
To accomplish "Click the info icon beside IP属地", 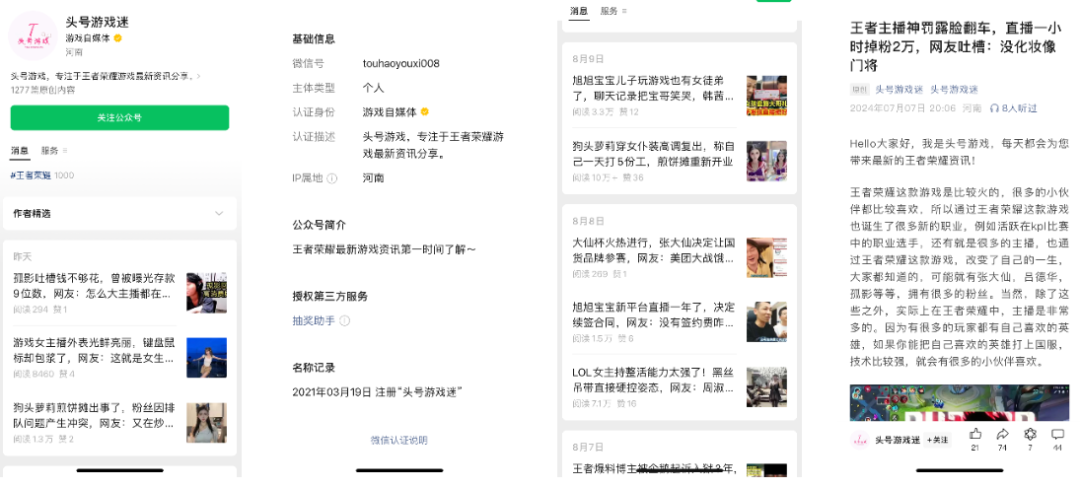I will point(332,178).
